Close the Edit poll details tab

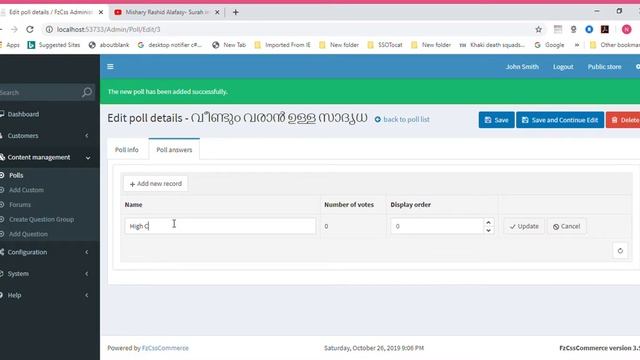(x=101, y=12)
